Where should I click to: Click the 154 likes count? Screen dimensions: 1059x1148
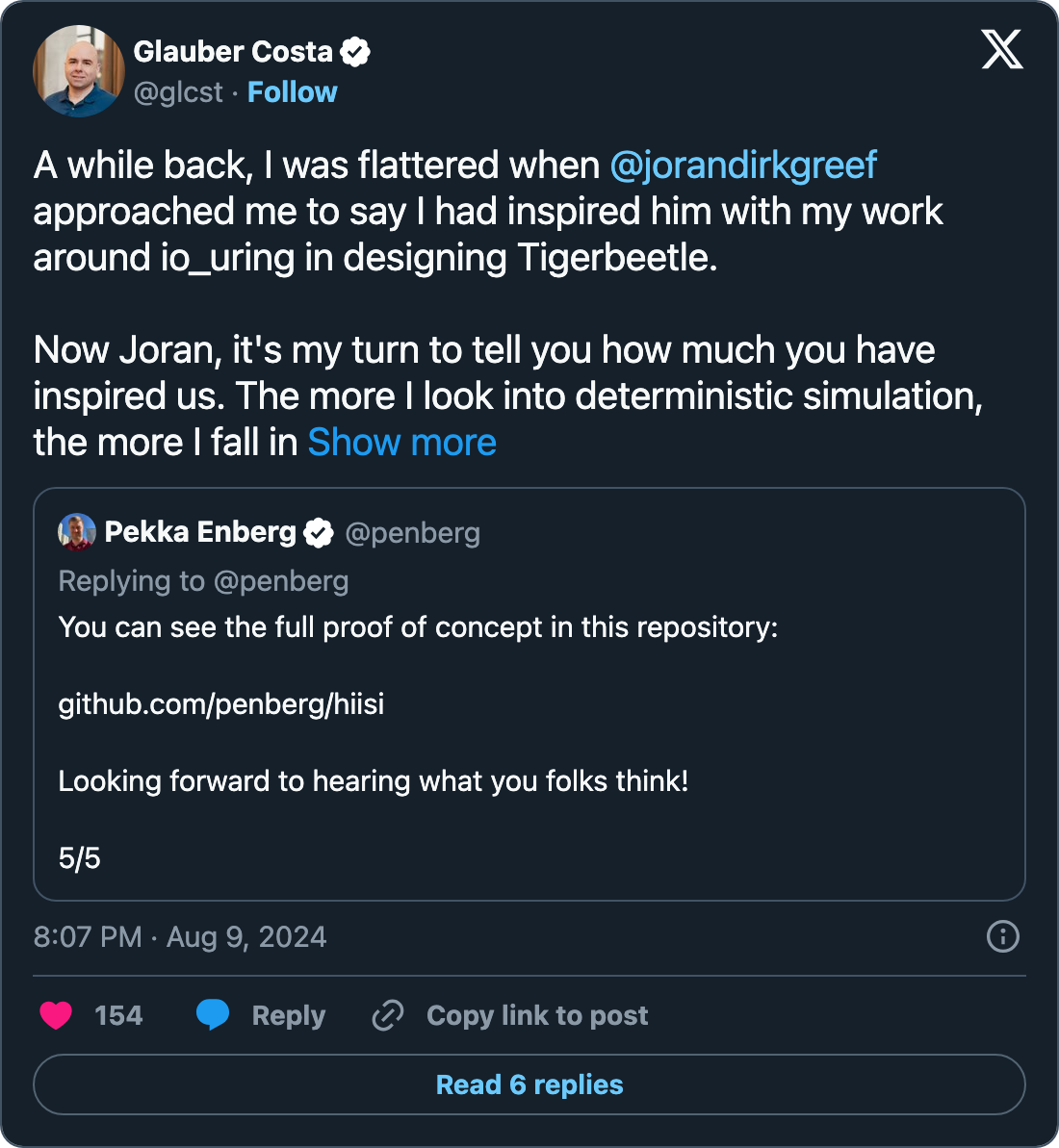point(118,1015)
